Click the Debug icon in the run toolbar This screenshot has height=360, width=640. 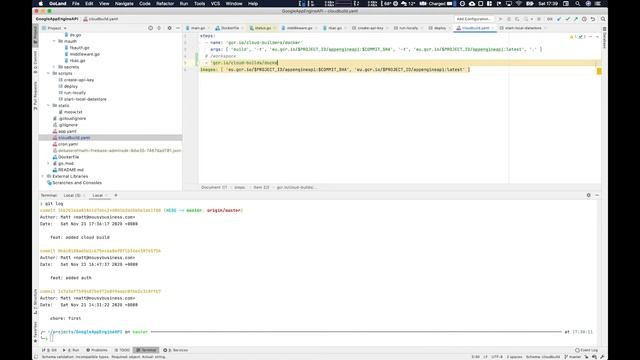tap(509, 19)
